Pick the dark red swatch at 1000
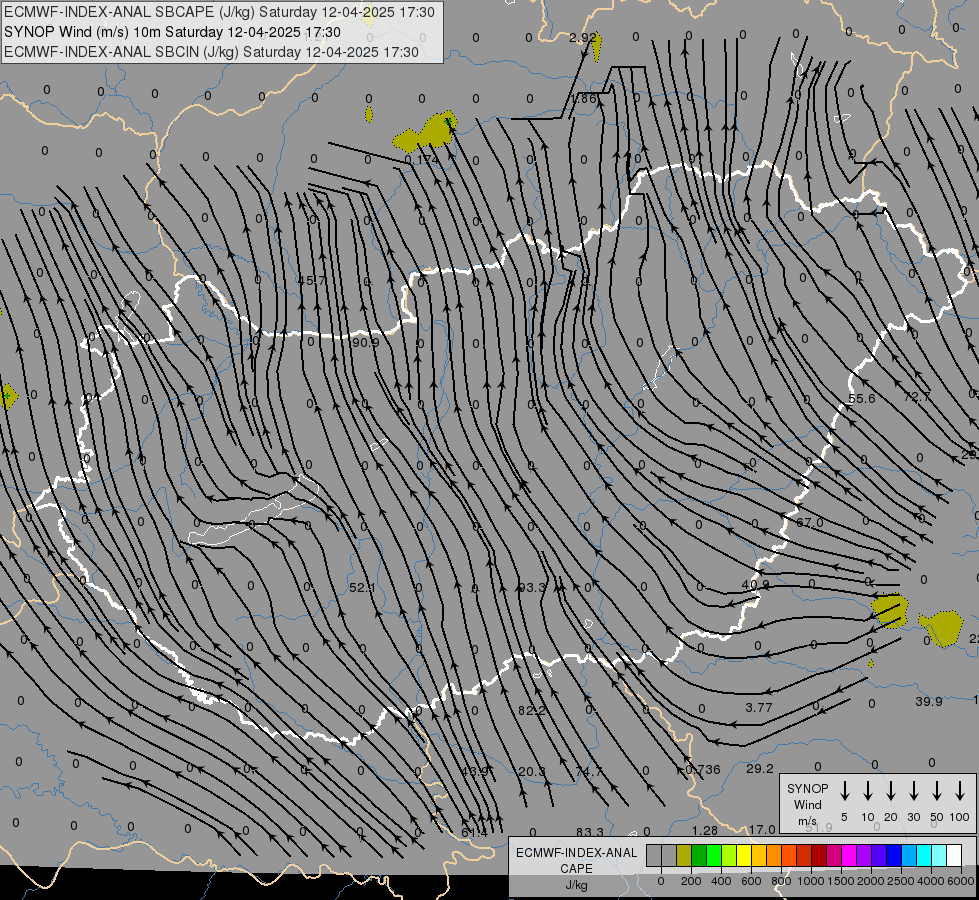 pyautogui.click(x=819, y=856)
